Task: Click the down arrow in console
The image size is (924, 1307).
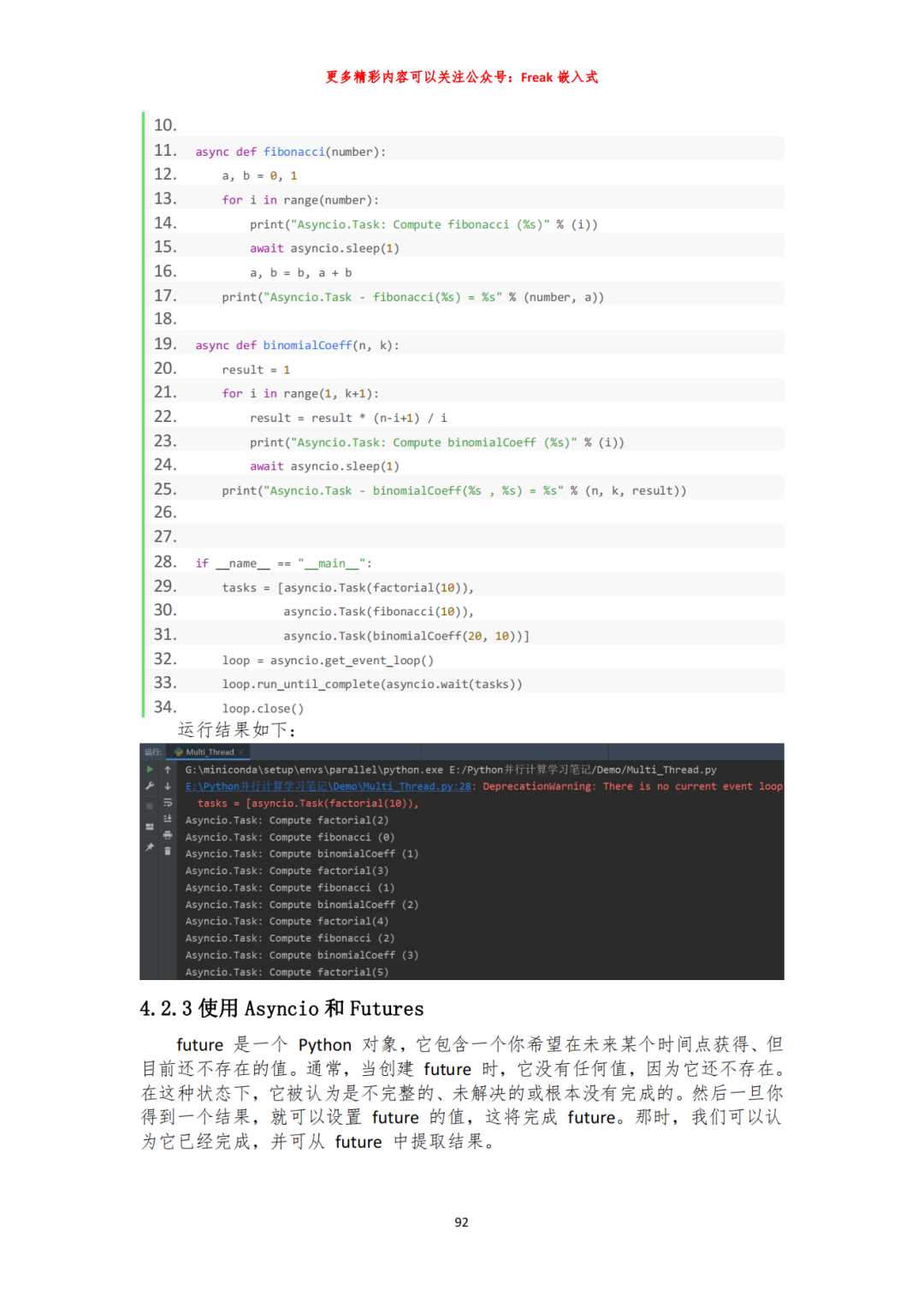Action: [168, 786]
